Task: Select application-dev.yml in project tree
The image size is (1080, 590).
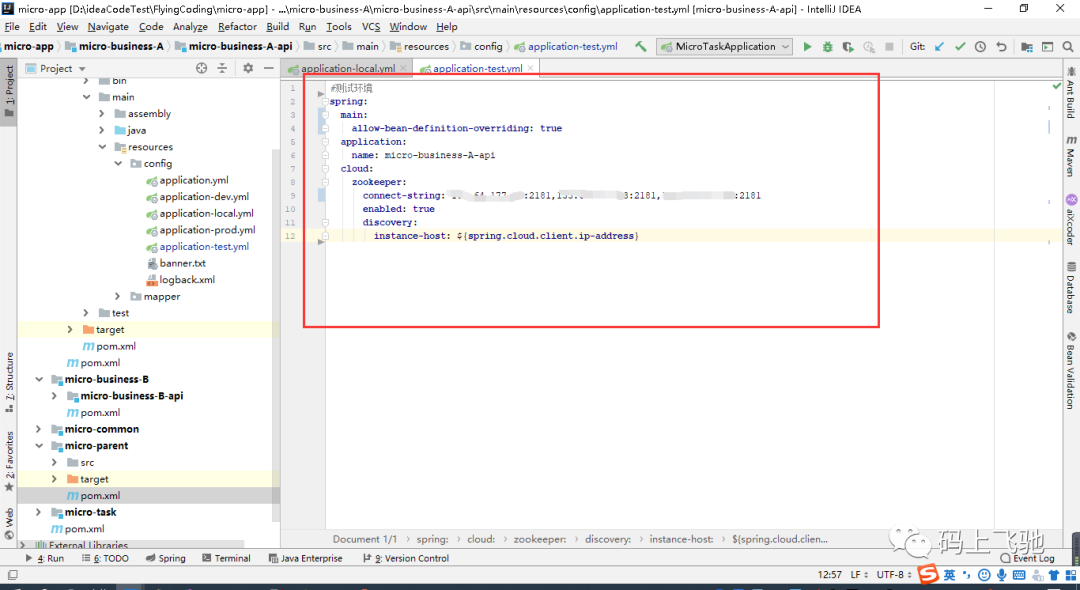Action: click(204, 197)
